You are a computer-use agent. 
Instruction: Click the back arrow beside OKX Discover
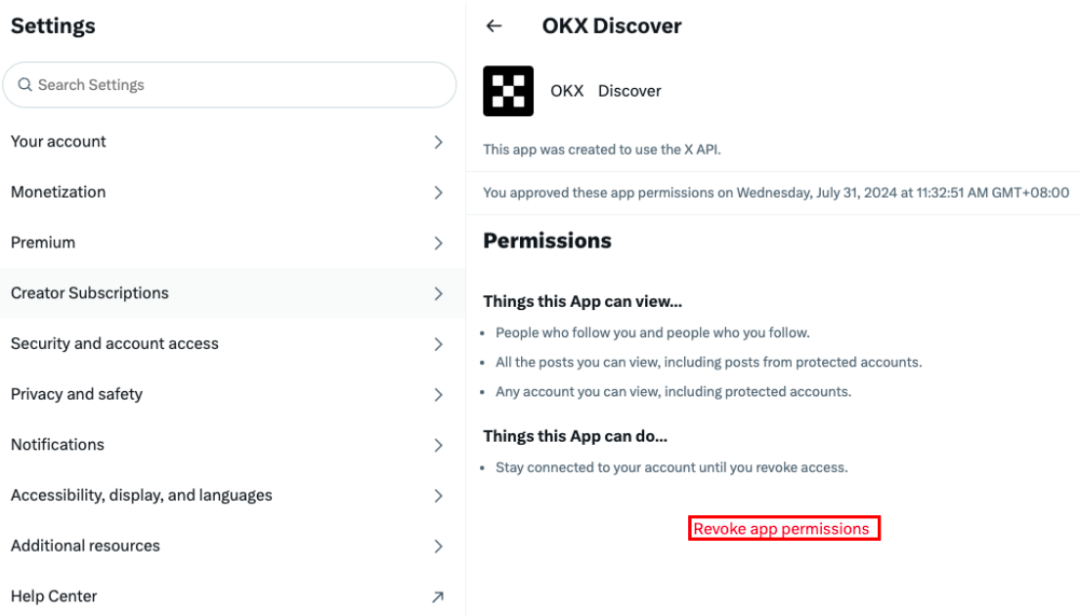click(494, 26)
